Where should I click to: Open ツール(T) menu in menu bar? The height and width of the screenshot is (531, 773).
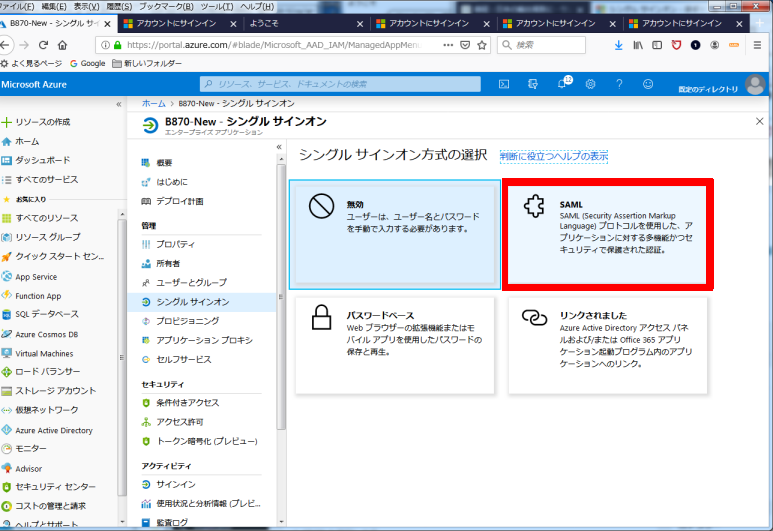(217, 6)
